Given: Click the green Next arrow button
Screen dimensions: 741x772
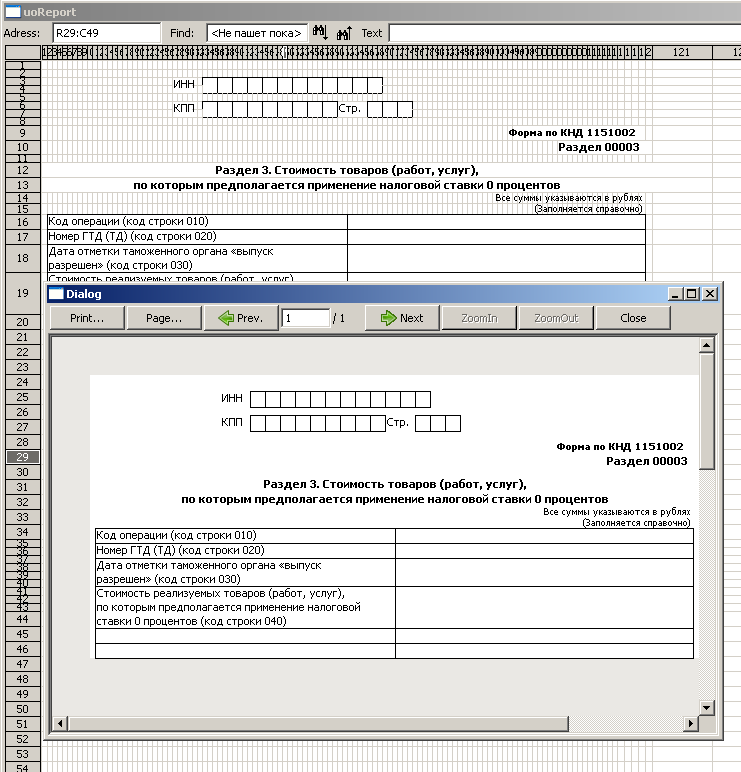Looking at the screenshot, I should [x=400, y=318].
